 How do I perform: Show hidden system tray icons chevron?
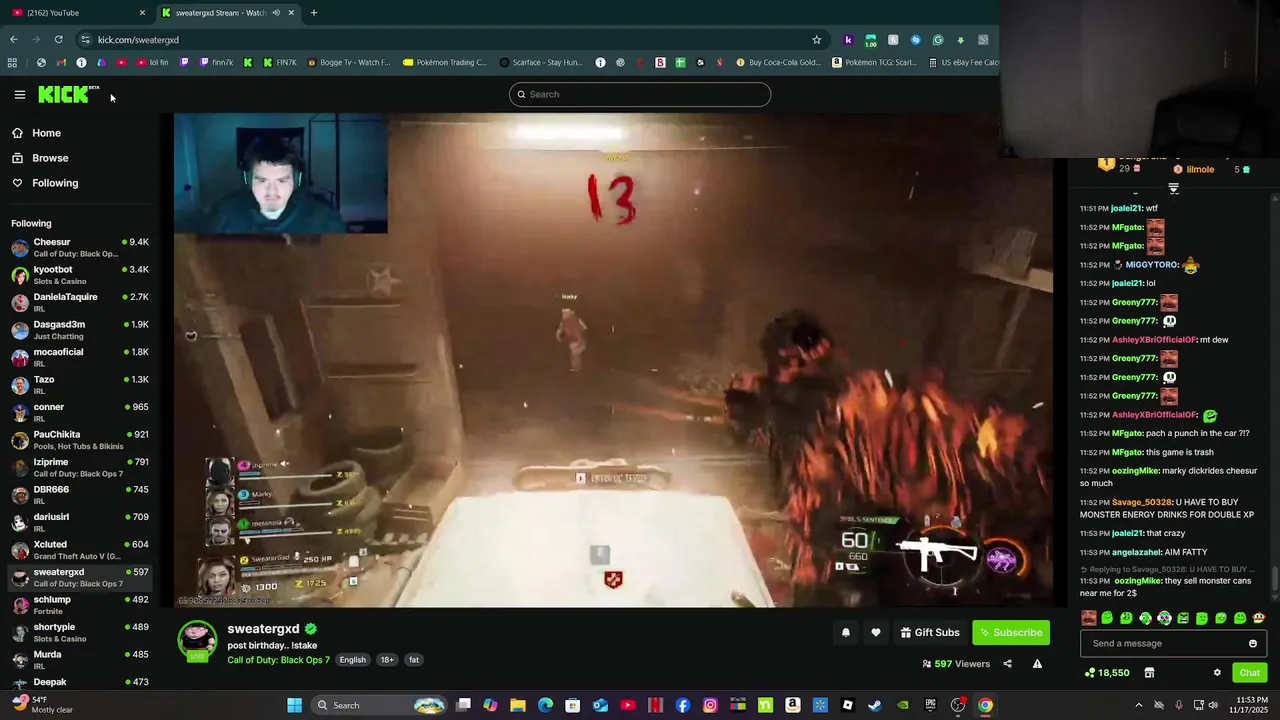click(x=1138, y=705)
